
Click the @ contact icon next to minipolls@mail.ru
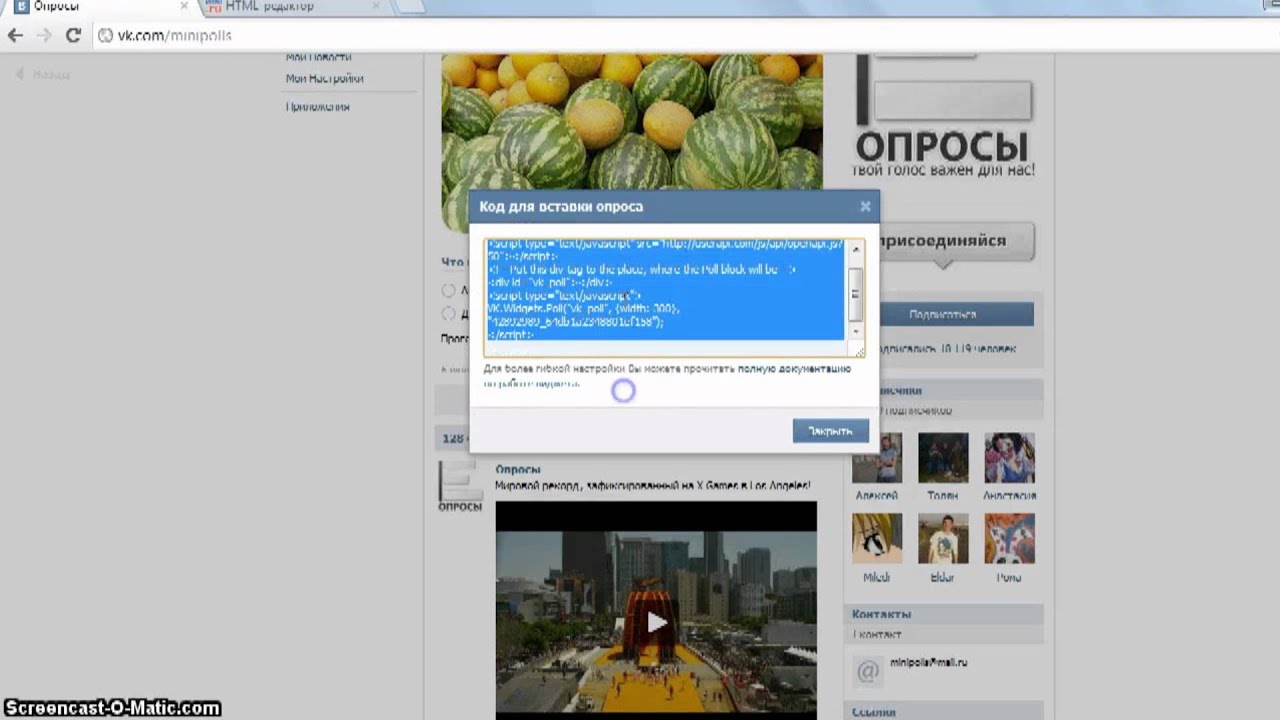(868, 672)
